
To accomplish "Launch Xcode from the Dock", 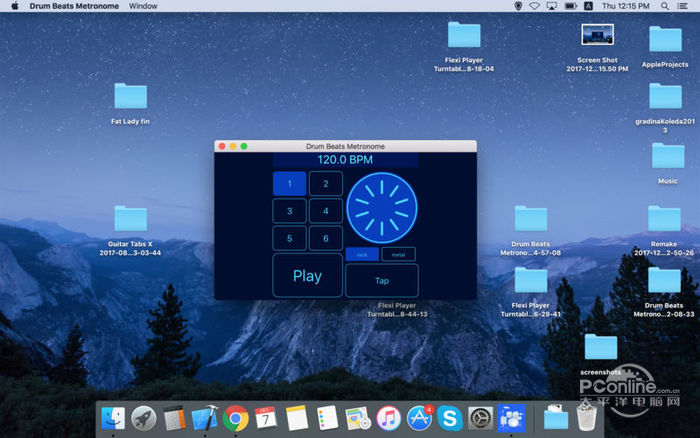I will [x=205, y=418].
